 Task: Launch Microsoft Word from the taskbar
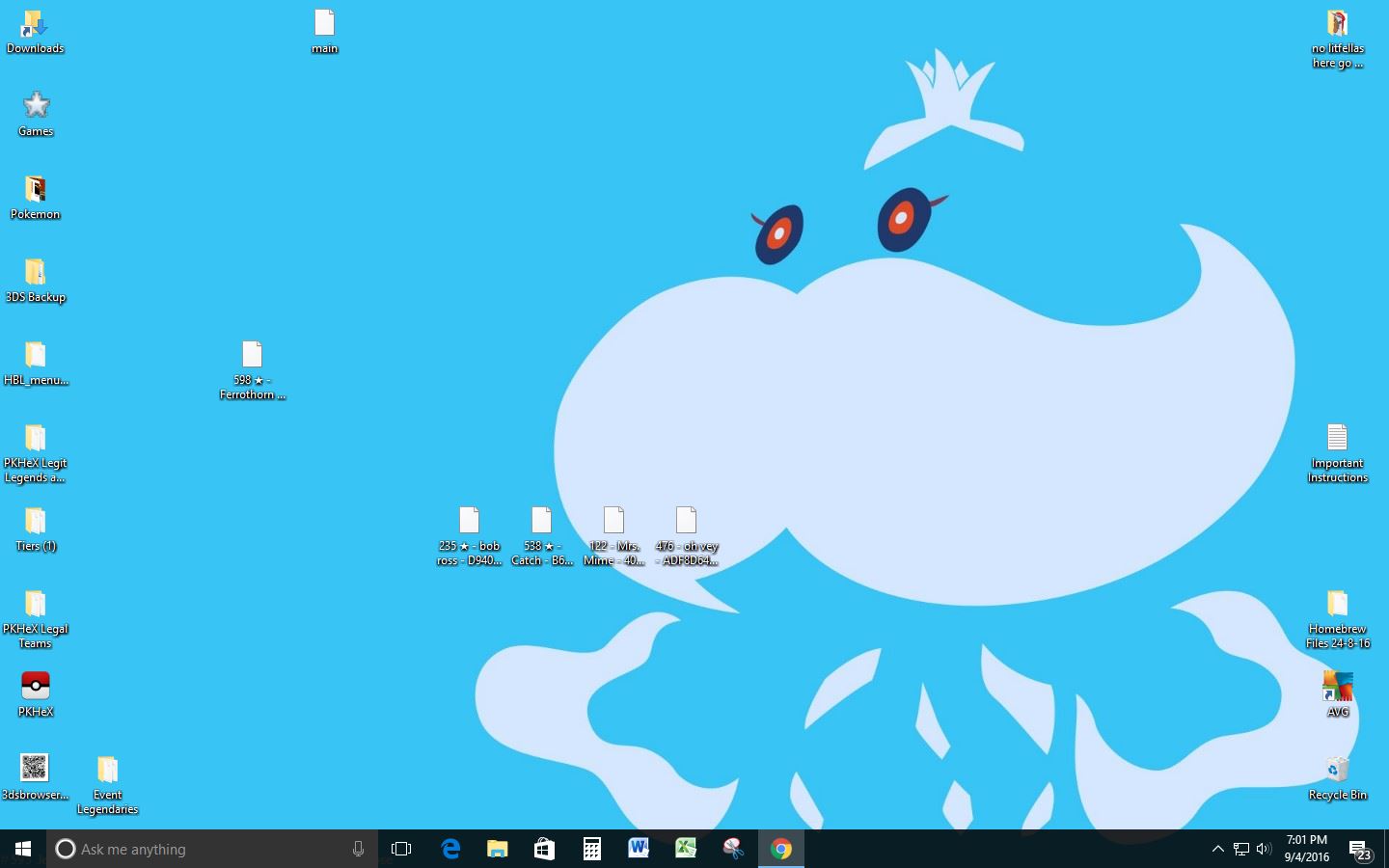[639, 849]
